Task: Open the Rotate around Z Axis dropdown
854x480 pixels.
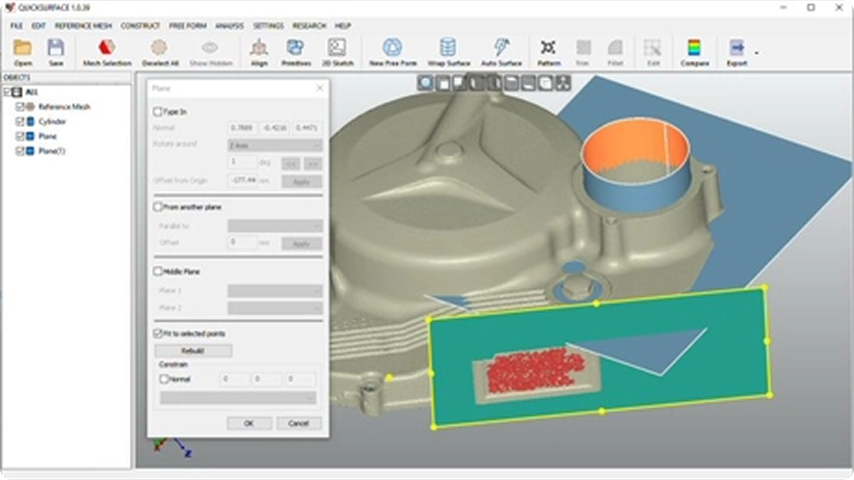Action: (274, 144)
